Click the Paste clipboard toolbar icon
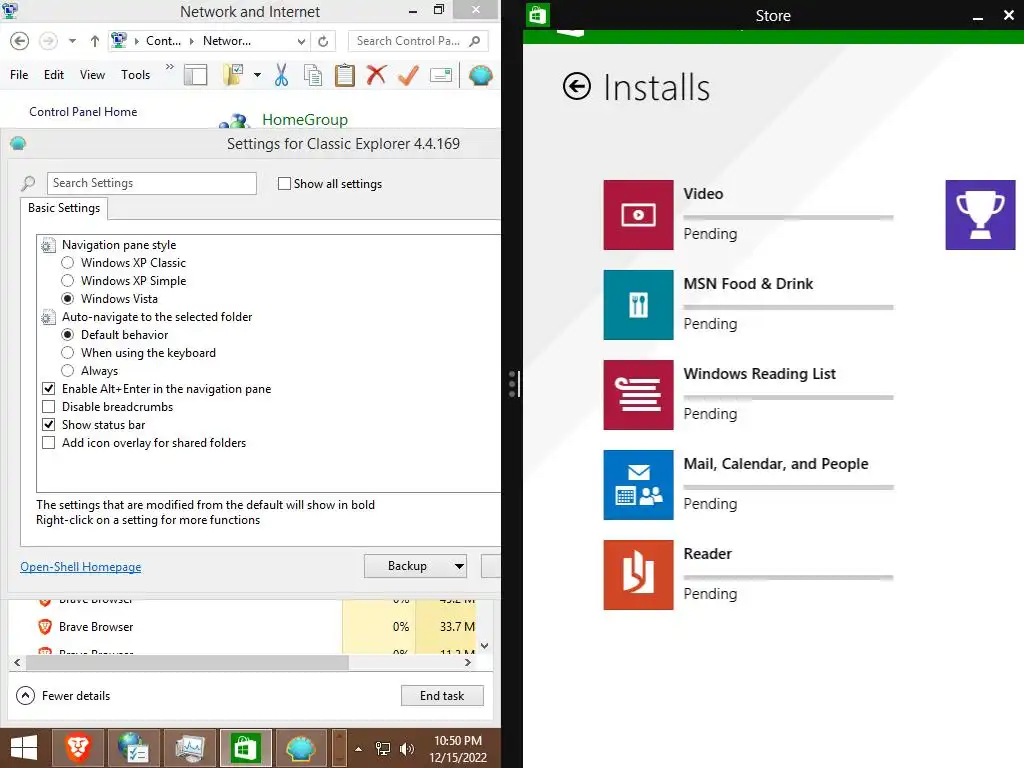Image resolution: width=1024 pixels, height=768 pixels. [345, 75]
